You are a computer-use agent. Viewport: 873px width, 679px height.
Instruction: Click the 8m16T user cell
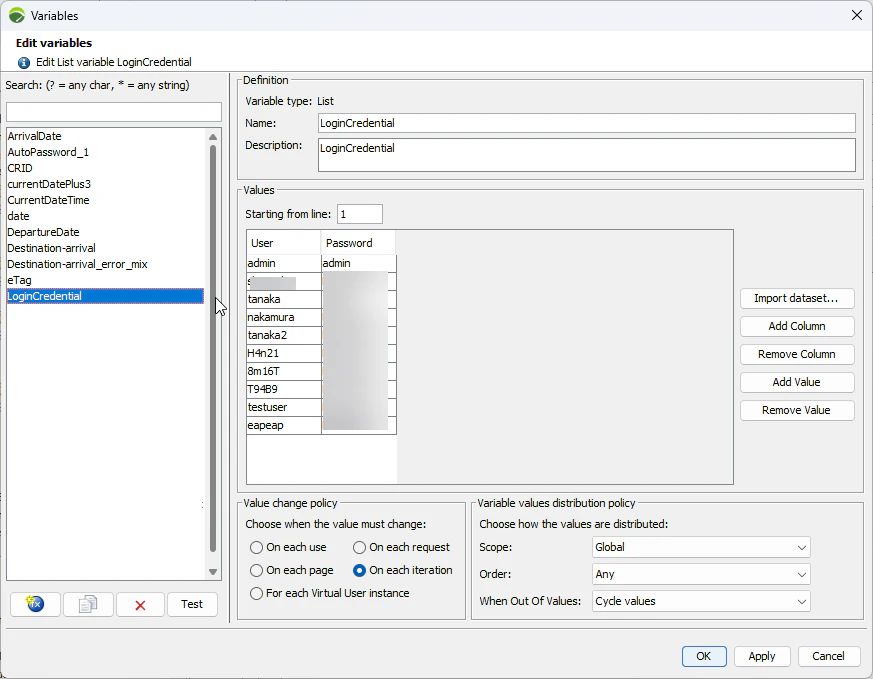[284, 371]
